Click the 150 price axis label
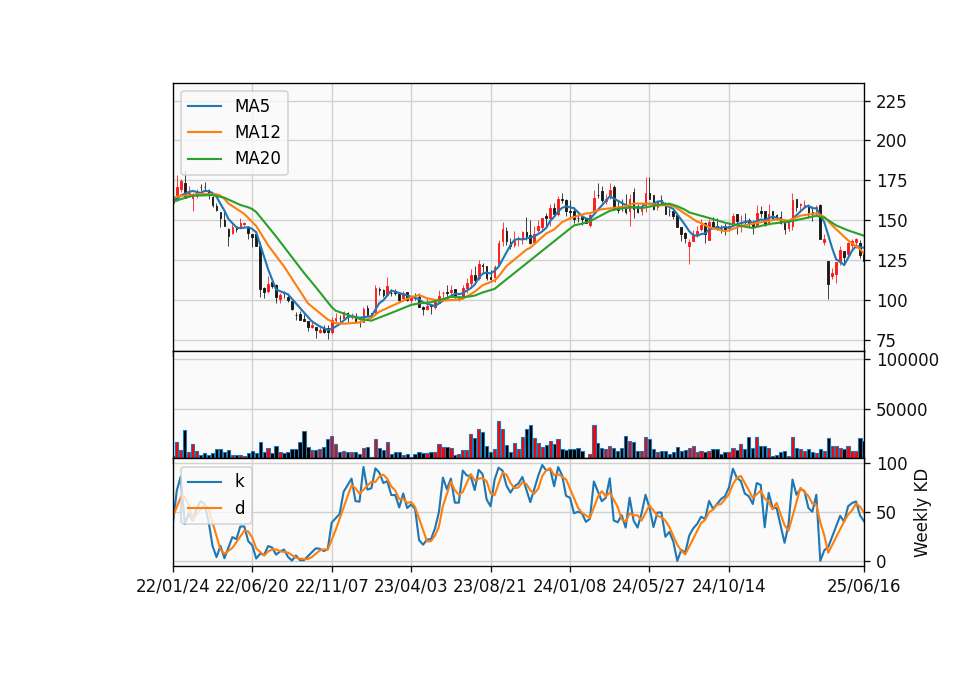960x690 pixels. point(891,221)
